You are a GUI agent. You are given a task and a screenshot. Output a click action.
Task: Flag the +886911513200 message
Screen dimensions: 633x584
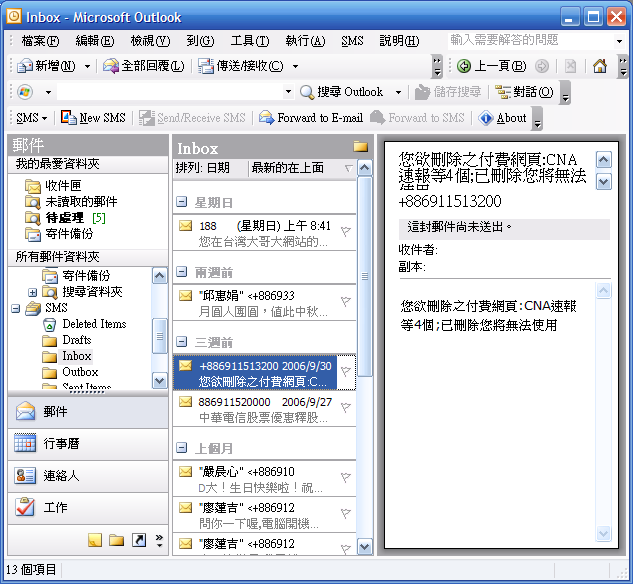[x=346, y=371]
